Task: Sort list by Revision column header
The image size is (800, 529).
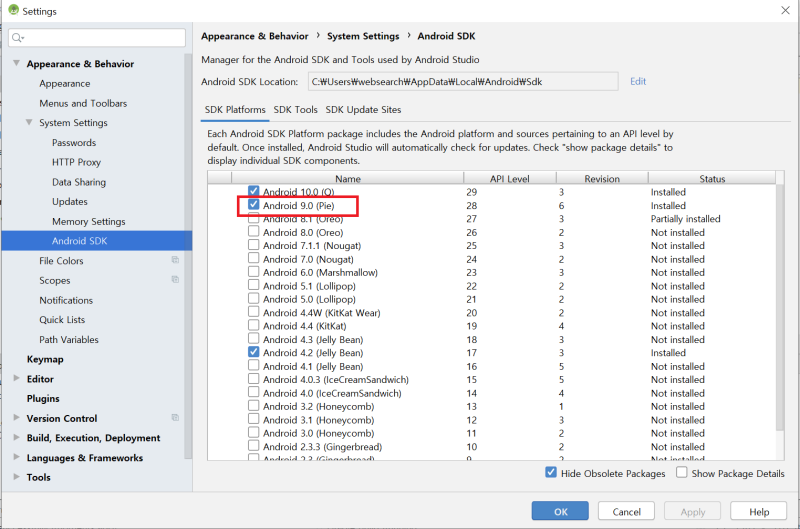Action: pos(602,179)
